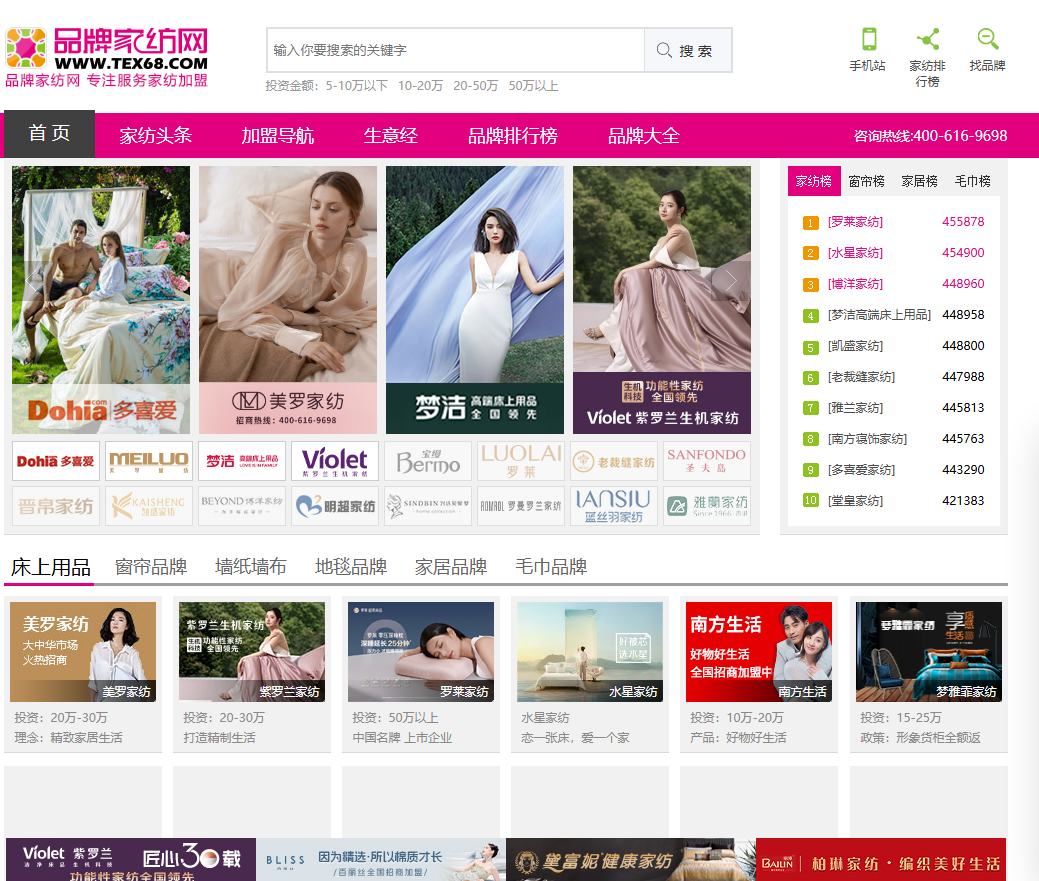Viewport: 1039px width, 881px height.
Task: Open the mobile site phone icon
Action: pos(868,40)
